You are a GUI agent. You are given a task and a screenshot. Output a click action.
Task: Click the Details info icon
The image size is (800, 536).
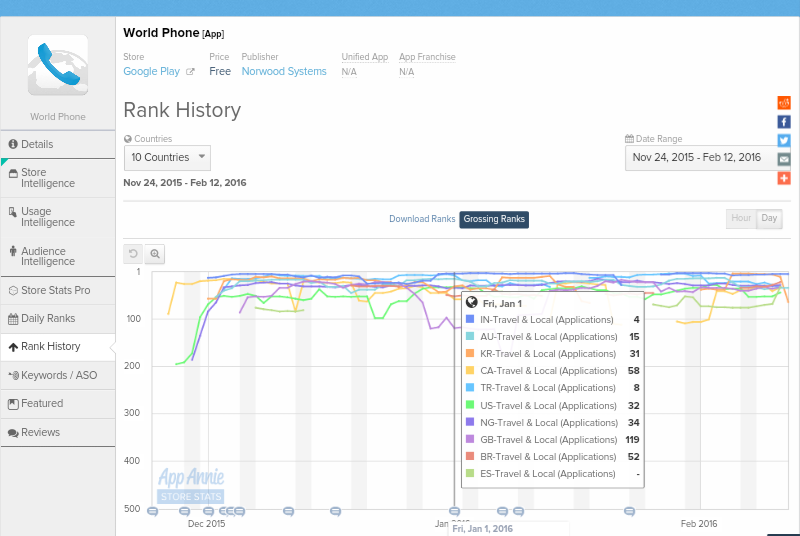13,144
